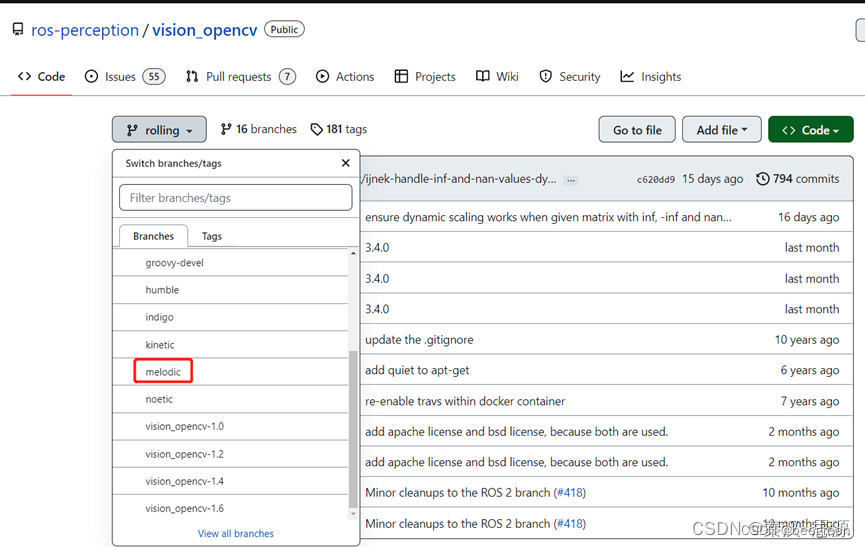Choose the melodic branch
The width and height of the screenshot is (865, 547).
pyautogui.click(x=230, y=372)
